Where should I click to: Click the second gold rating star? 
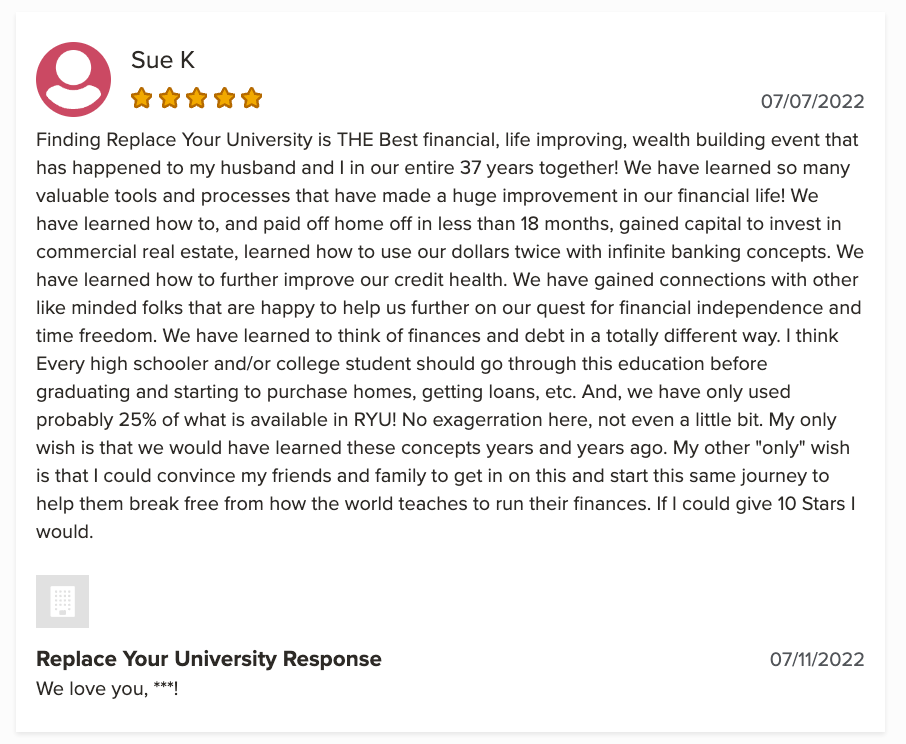tap(169, 98)
